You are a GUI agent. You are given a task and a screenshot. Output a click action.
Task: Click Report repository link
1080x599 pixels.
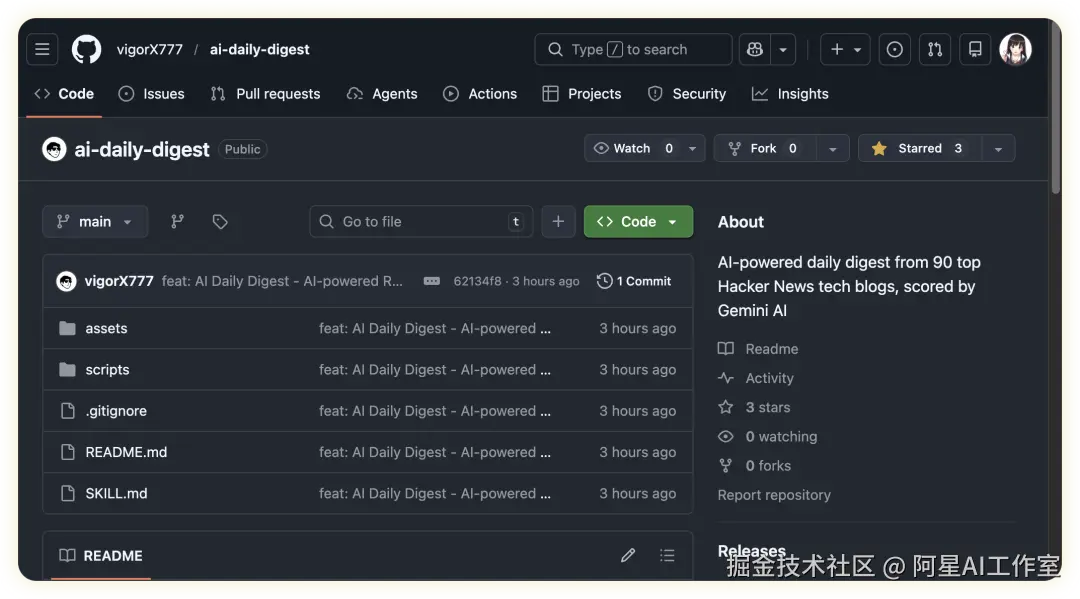pyautogui.click(x=774, y=495)
